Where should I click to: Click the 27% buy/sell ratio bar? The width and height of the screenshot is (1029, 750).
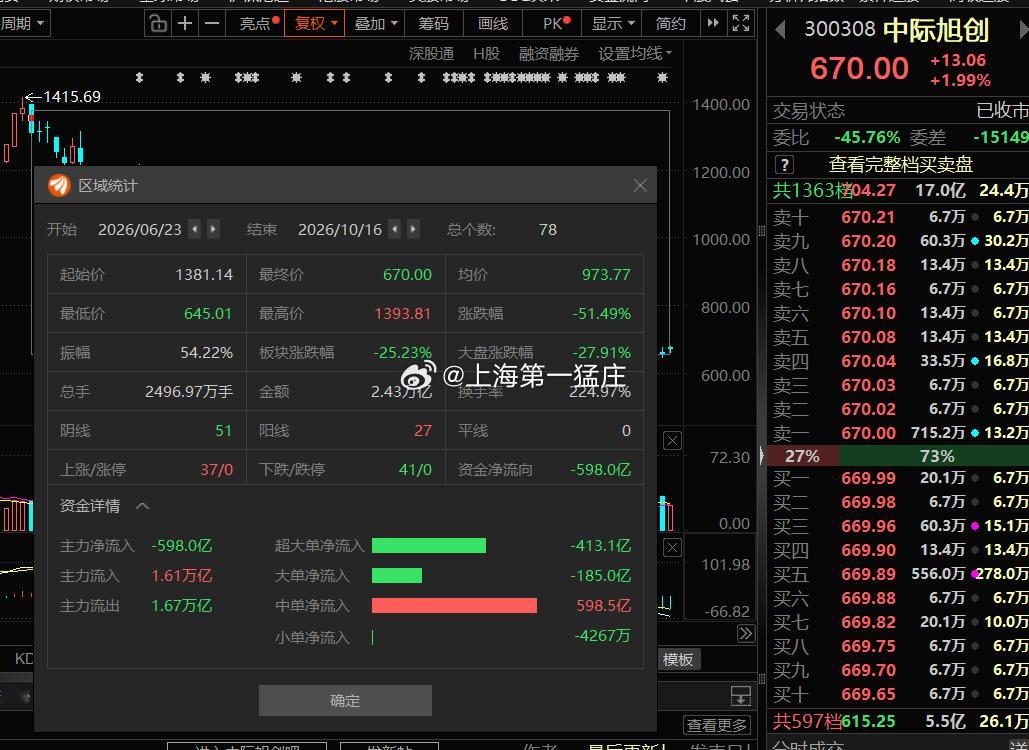[803, 456]
